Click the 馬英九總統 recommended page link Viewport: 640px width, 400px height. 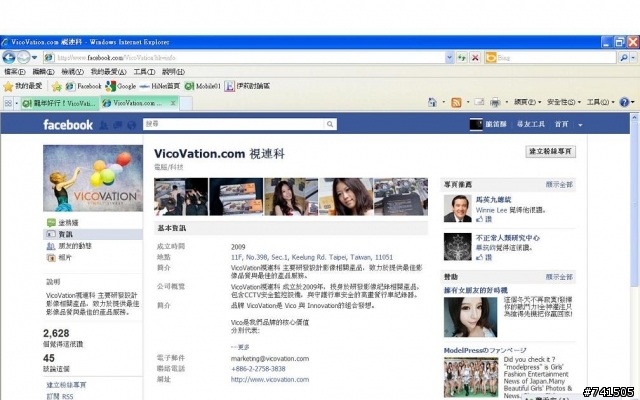point(493,200)
